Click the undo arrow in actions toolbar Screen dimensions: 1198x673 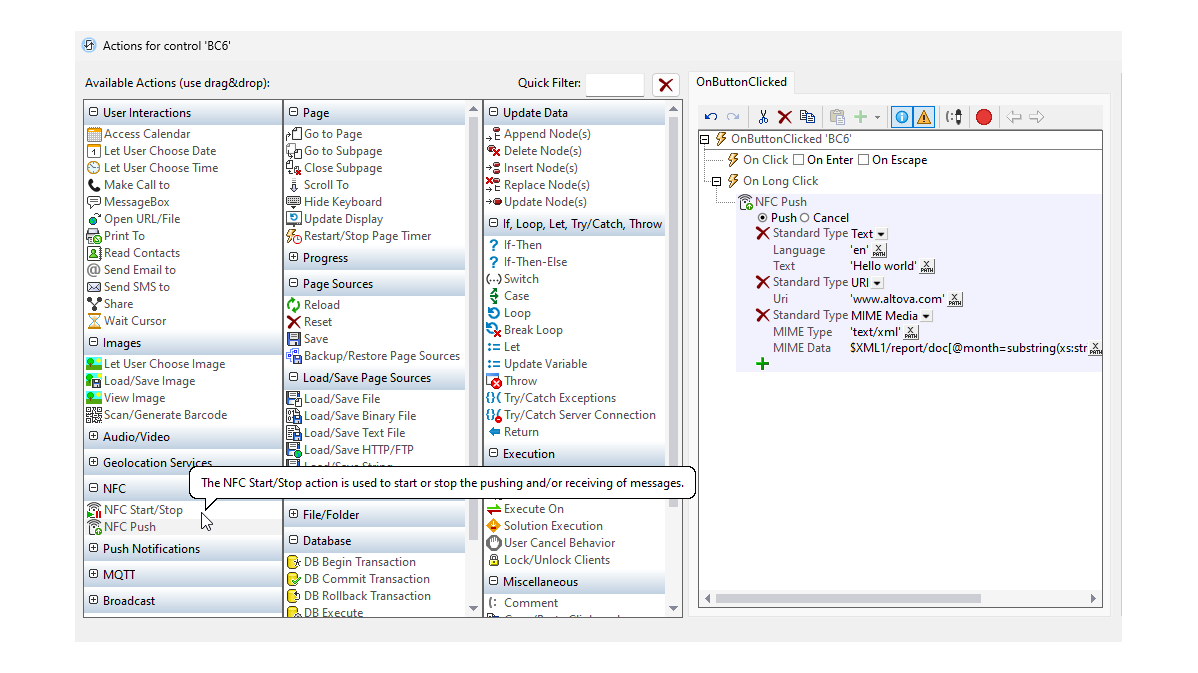pos(711,117)
